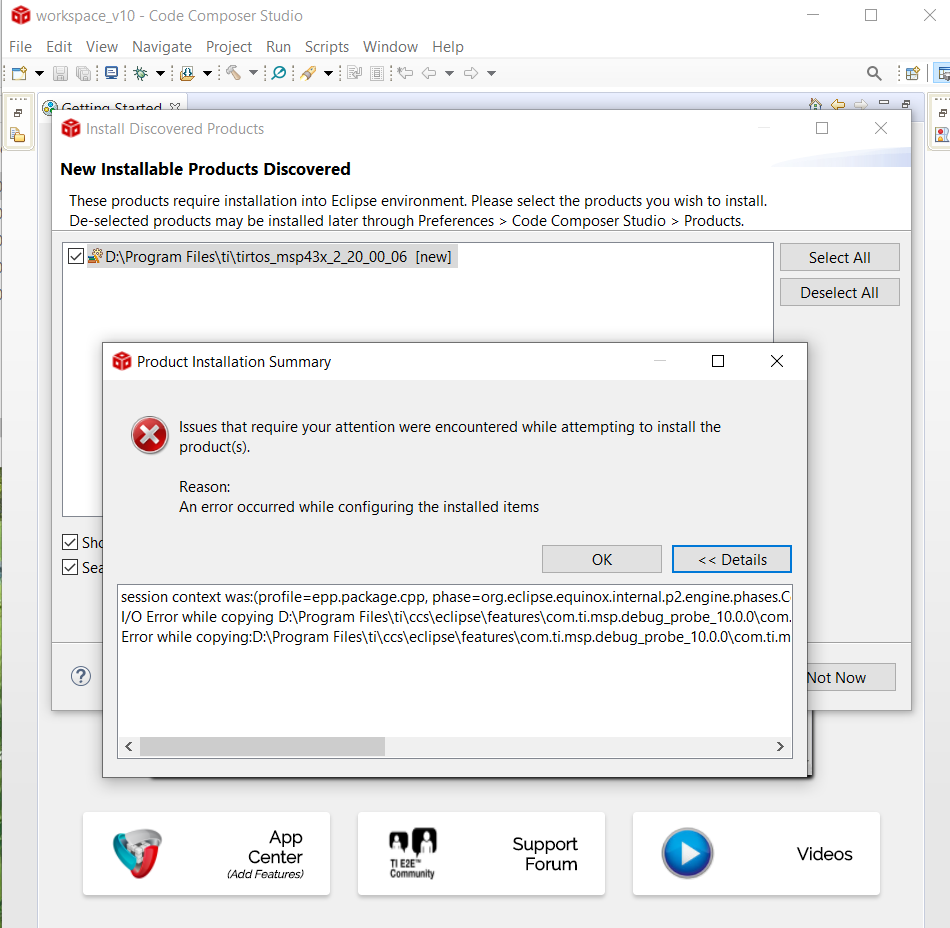Open the Project menu

click(228, 47)
